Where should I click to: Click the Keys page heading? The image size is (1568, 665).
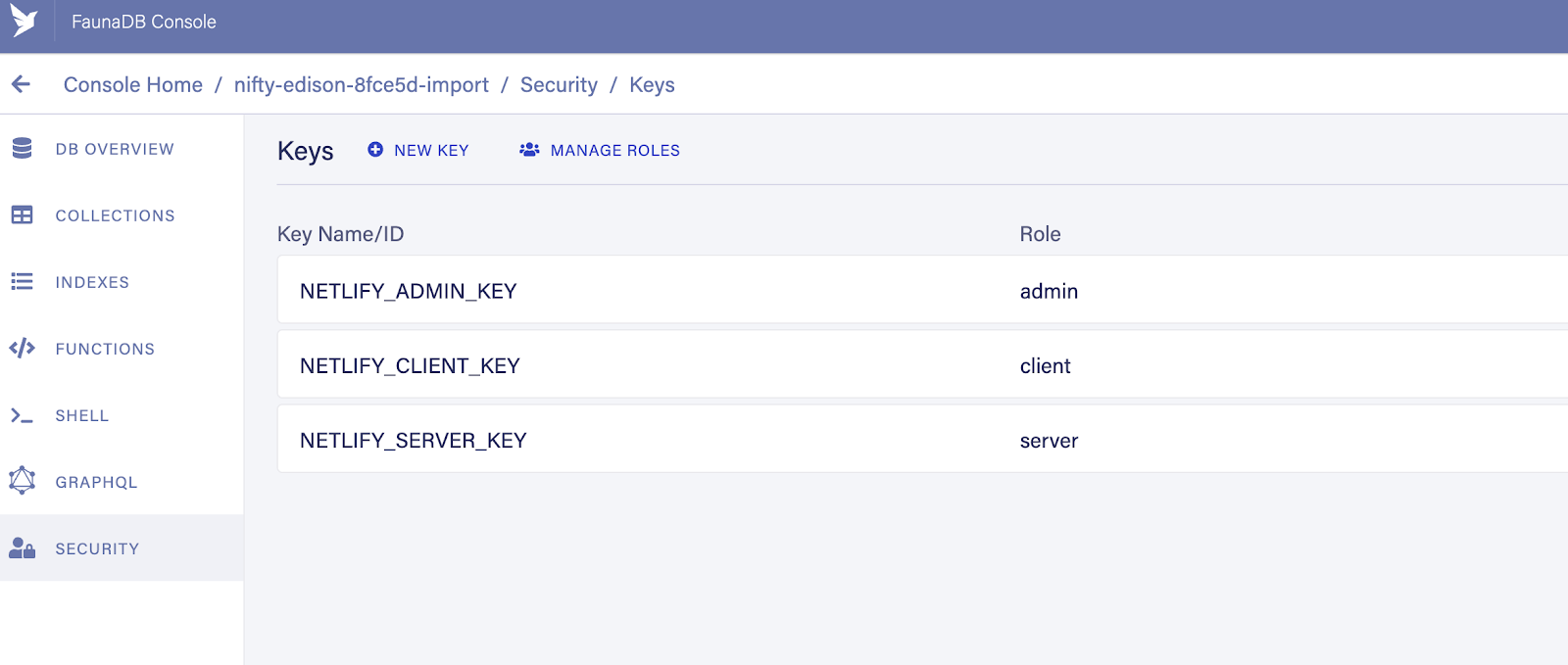point(305,151)
